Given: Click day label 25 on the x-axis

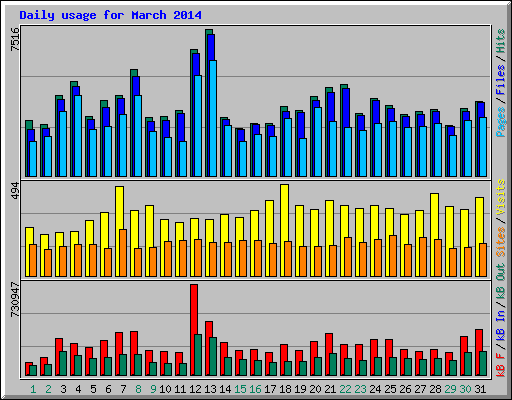Looking at the screenshot, I should (390, 389).
